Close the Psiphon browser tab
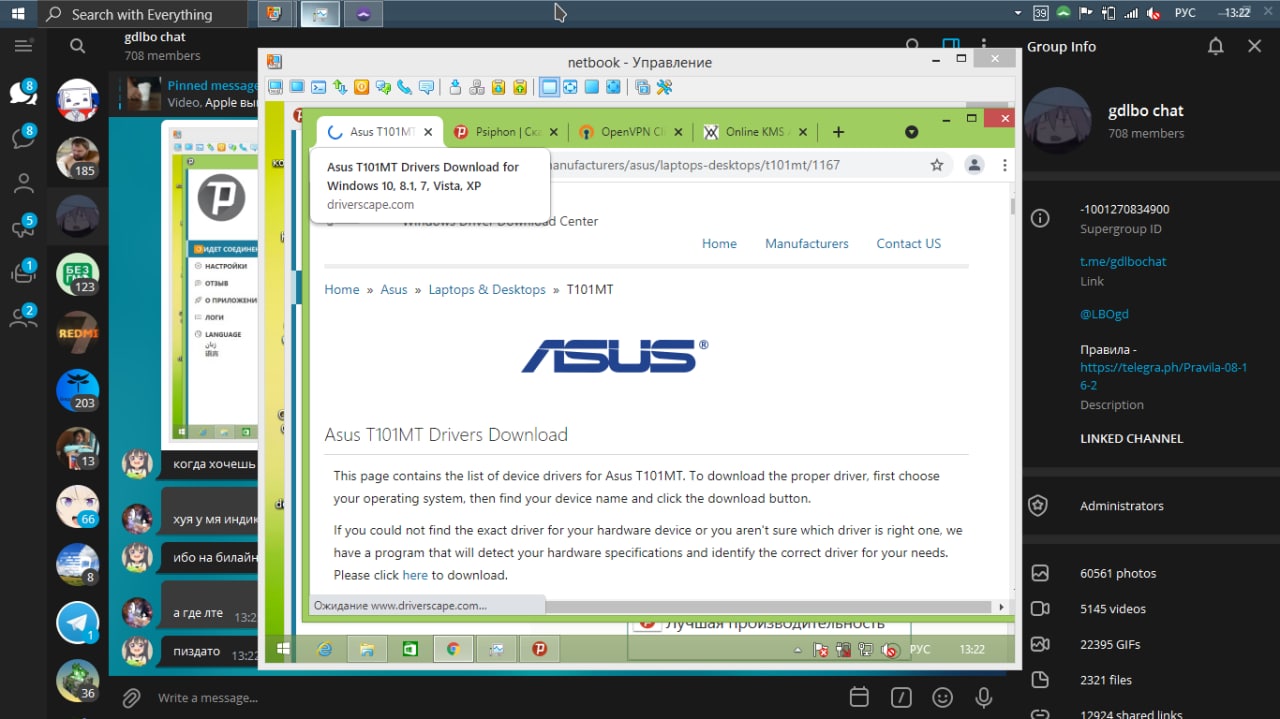The height and width of the screenshot is (719, 1280). point(553,132)
